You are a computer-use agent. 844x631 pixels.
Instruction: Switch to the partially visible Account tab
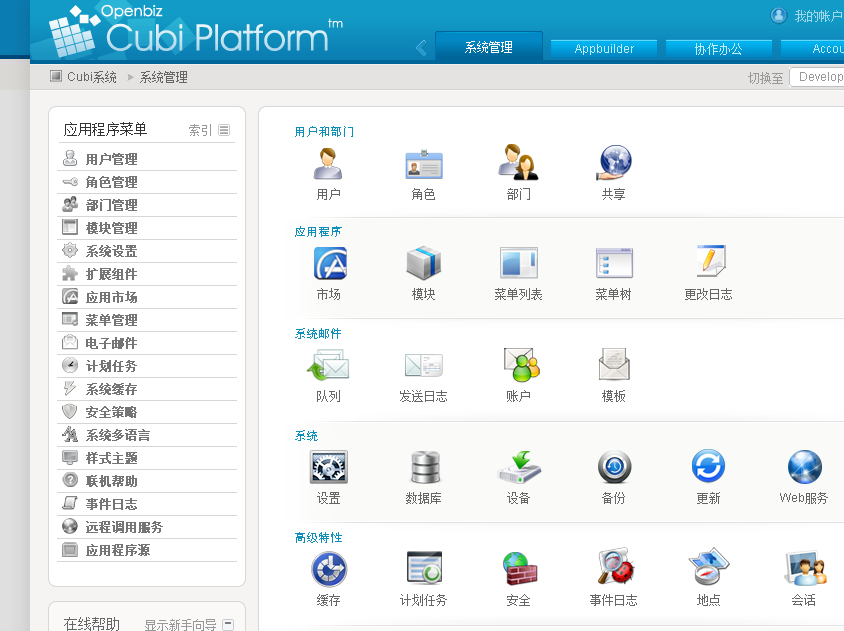point(812,49)
